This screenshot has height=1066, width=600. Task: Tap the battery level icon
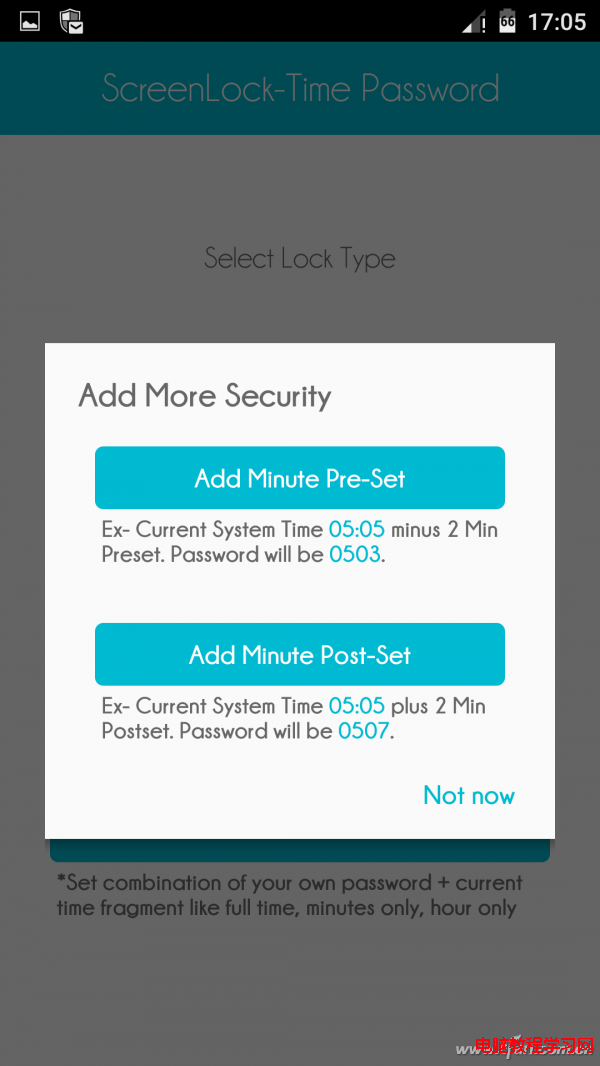pos(508,20)
